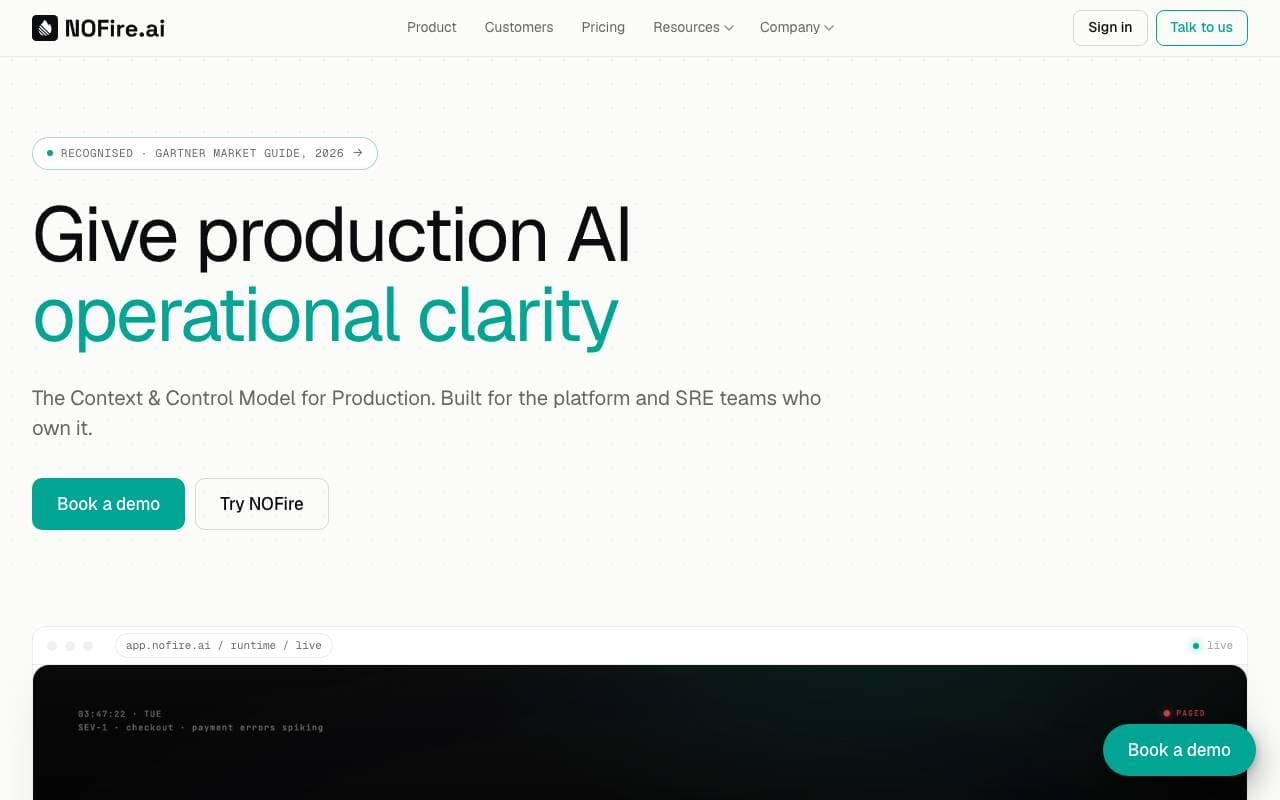This screenshot has height=800, width=1280.
Task: Click the app.nofire.ai / runtime / live address pill
Action: pyautogui.click(x=224, y=645)
